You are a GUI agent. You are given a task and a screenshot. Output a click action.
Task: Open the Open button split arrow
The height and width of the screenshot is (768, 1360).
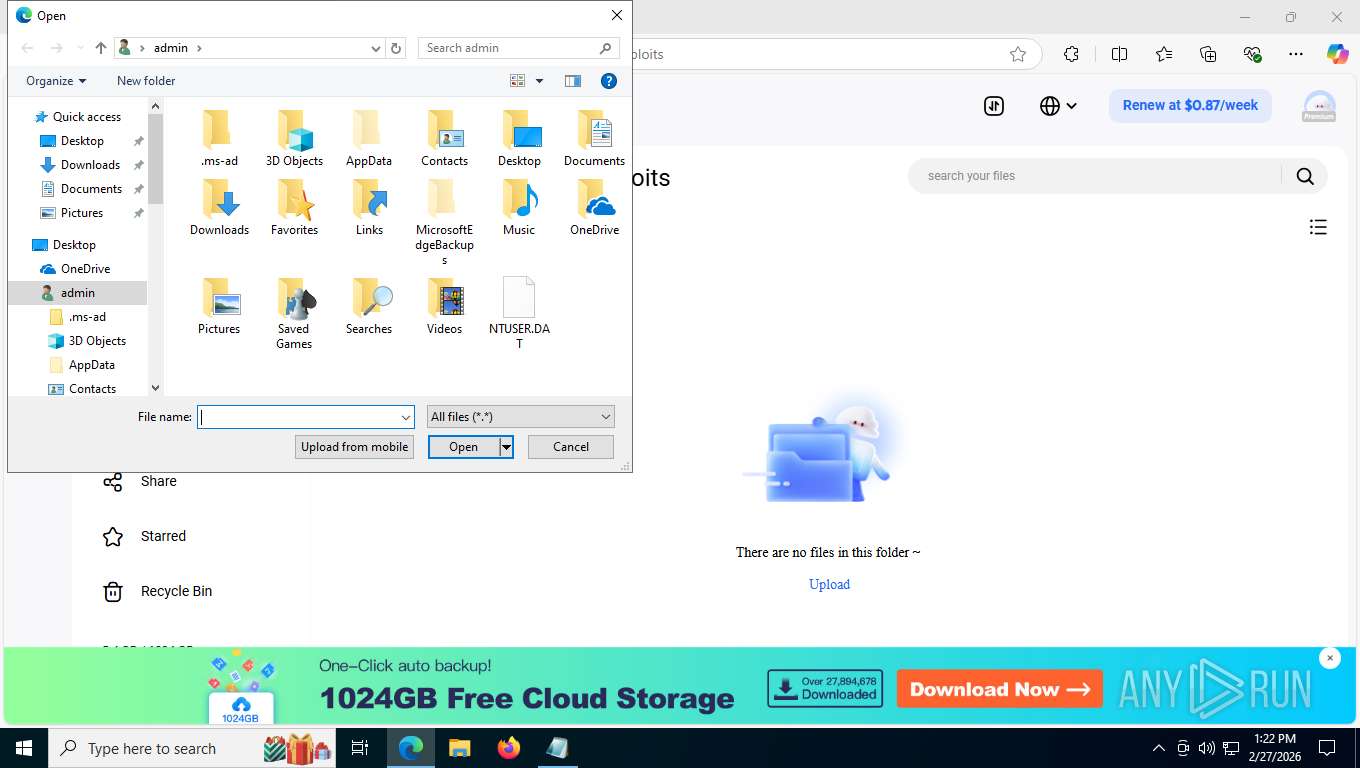coord(506,447)
